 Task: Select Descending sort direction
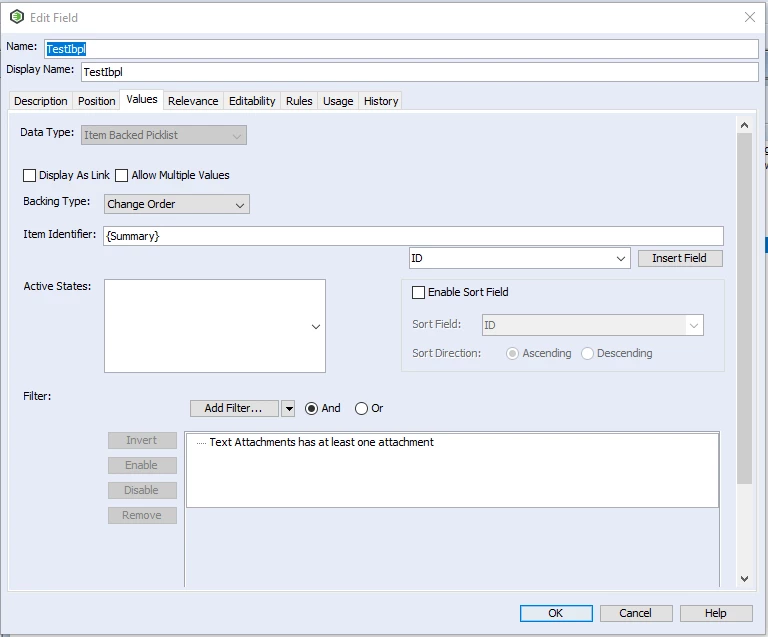coord(587,354)
